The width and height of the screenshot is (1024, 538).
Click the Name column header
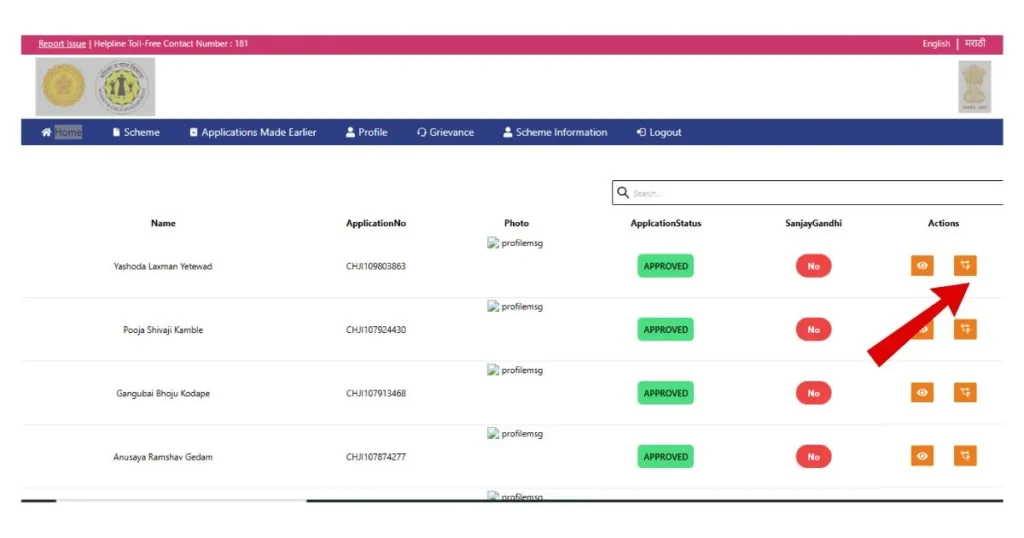(163, 223)
